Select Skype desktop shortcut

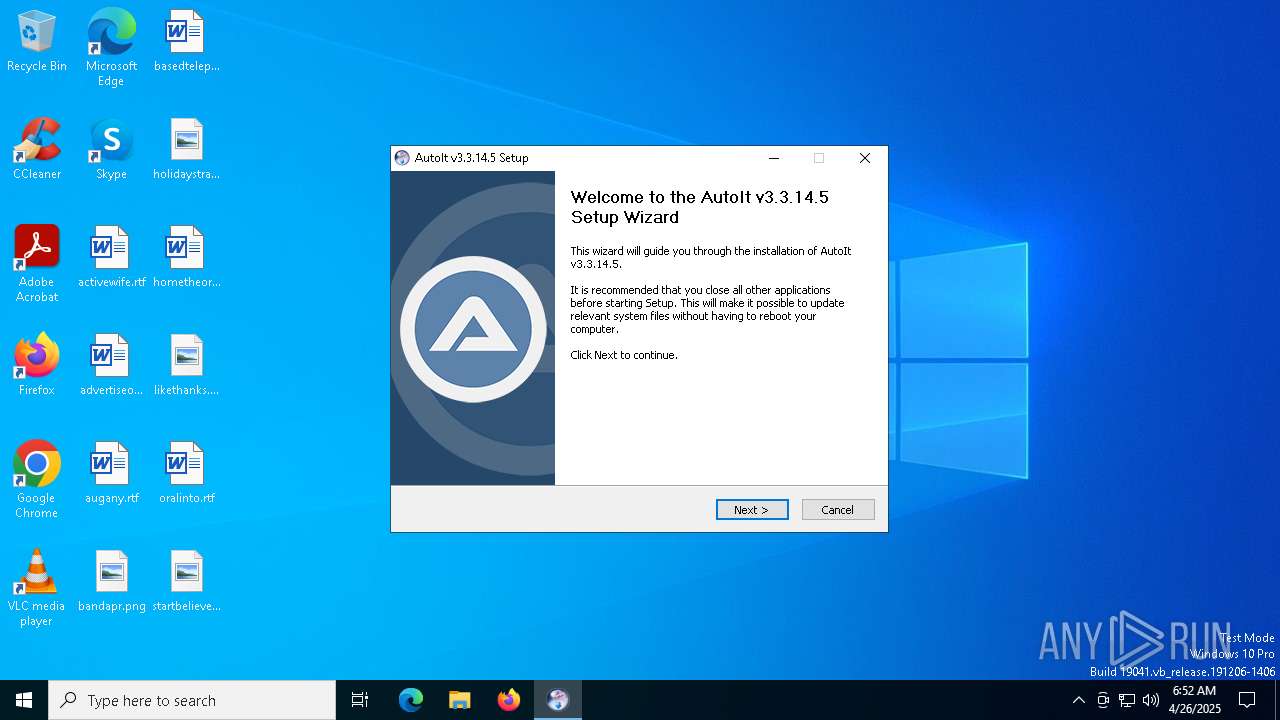tap(111, 149)
